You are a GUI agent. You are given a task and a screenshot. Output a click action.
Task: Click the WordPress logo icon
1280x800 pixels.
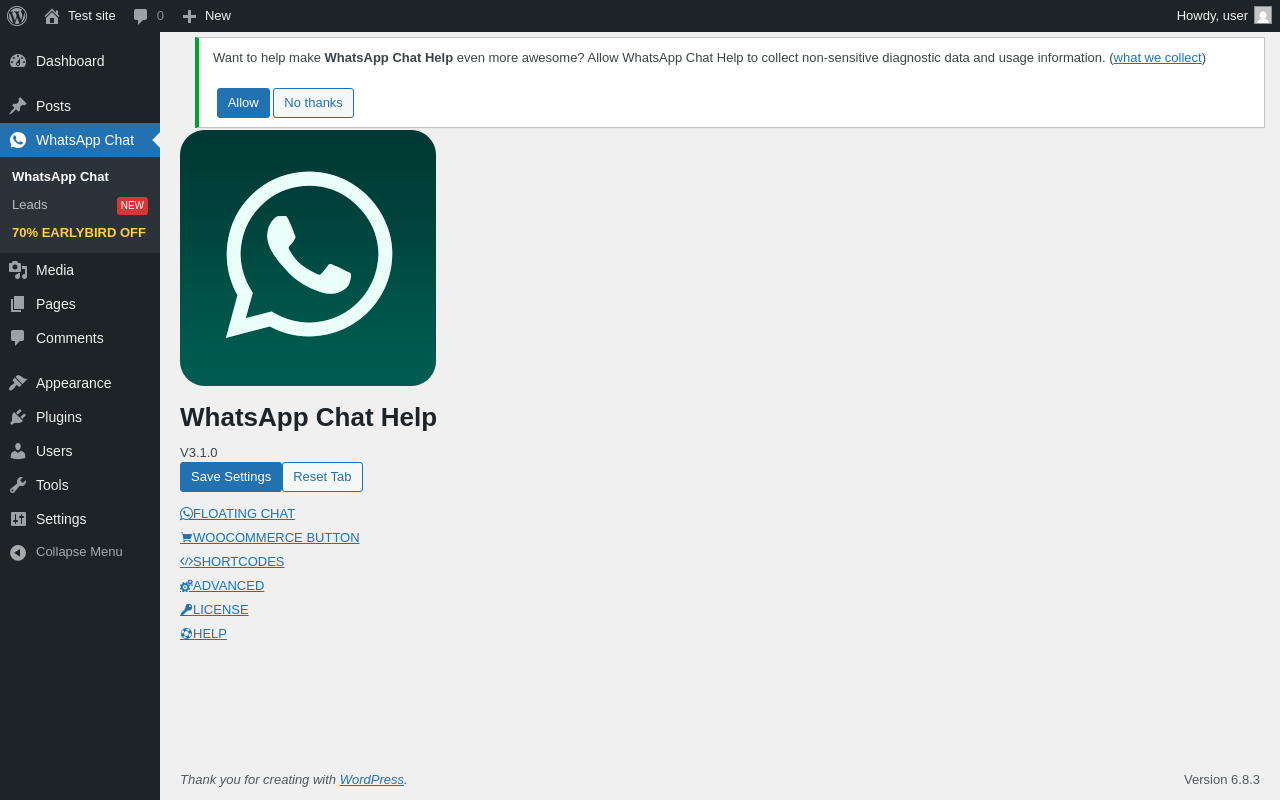(x=17, y=16)
